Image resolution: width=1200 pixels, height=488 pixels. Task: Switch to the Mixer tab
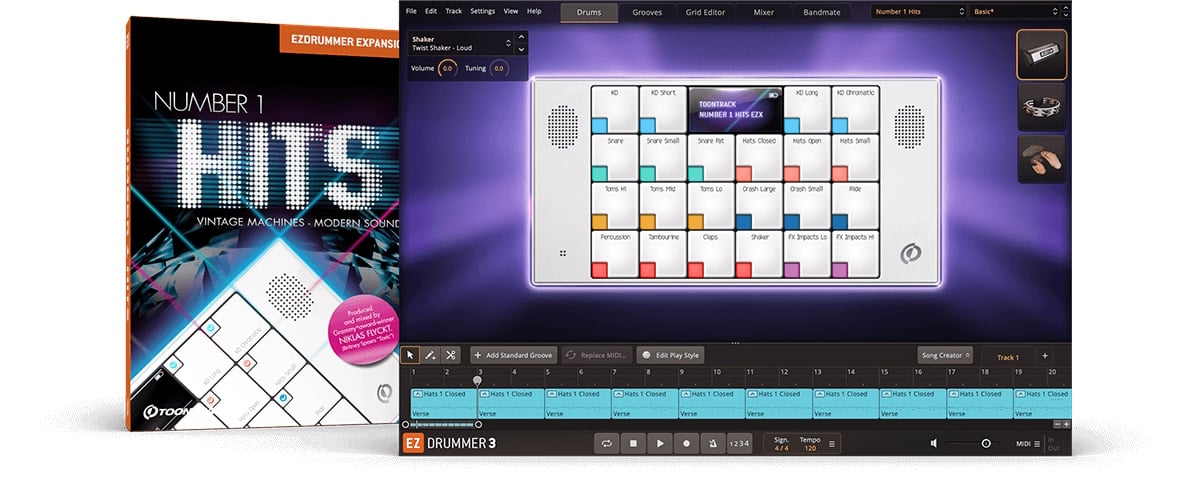click(764, 13)
